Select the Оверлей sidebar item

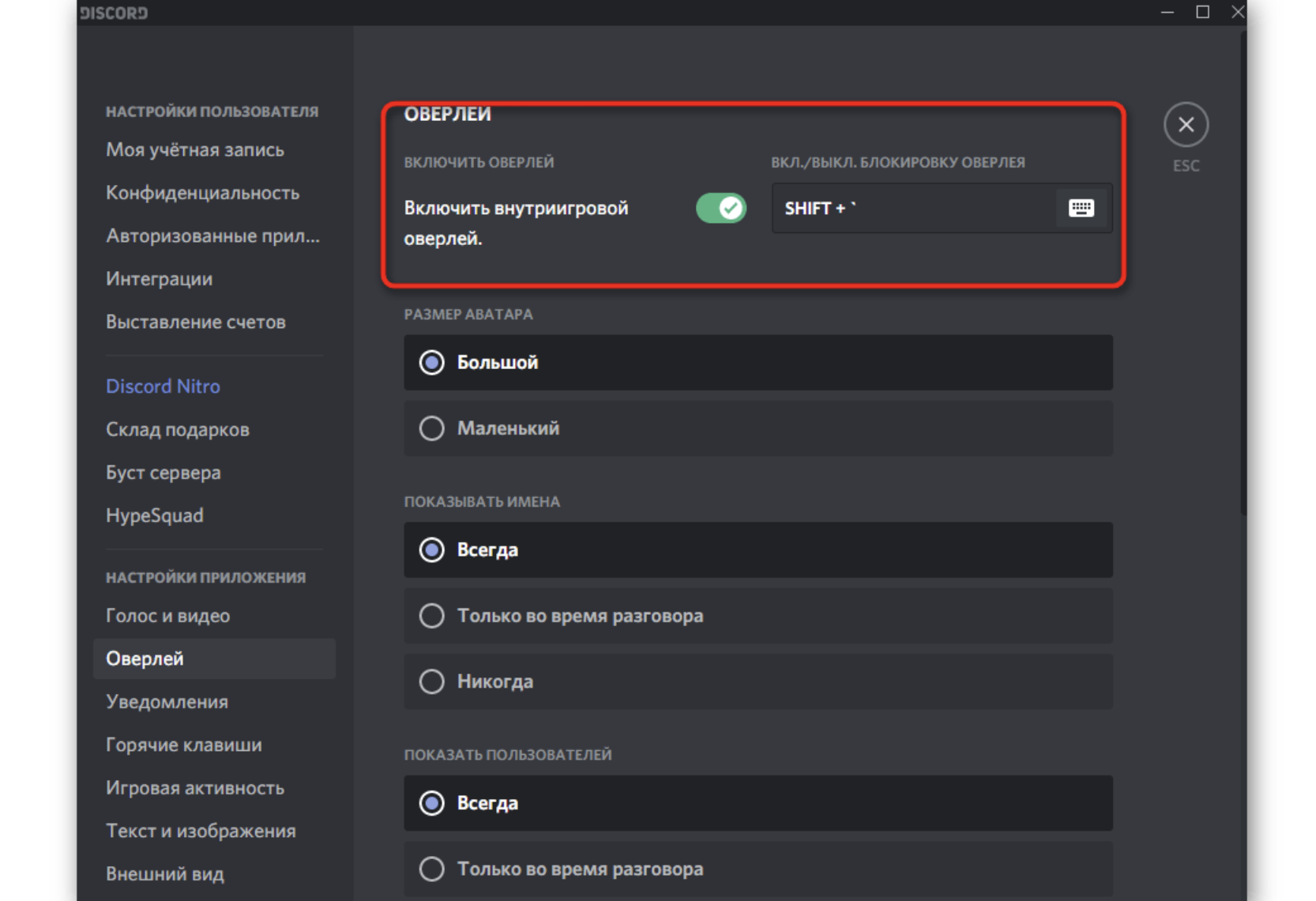pos(214,658)
